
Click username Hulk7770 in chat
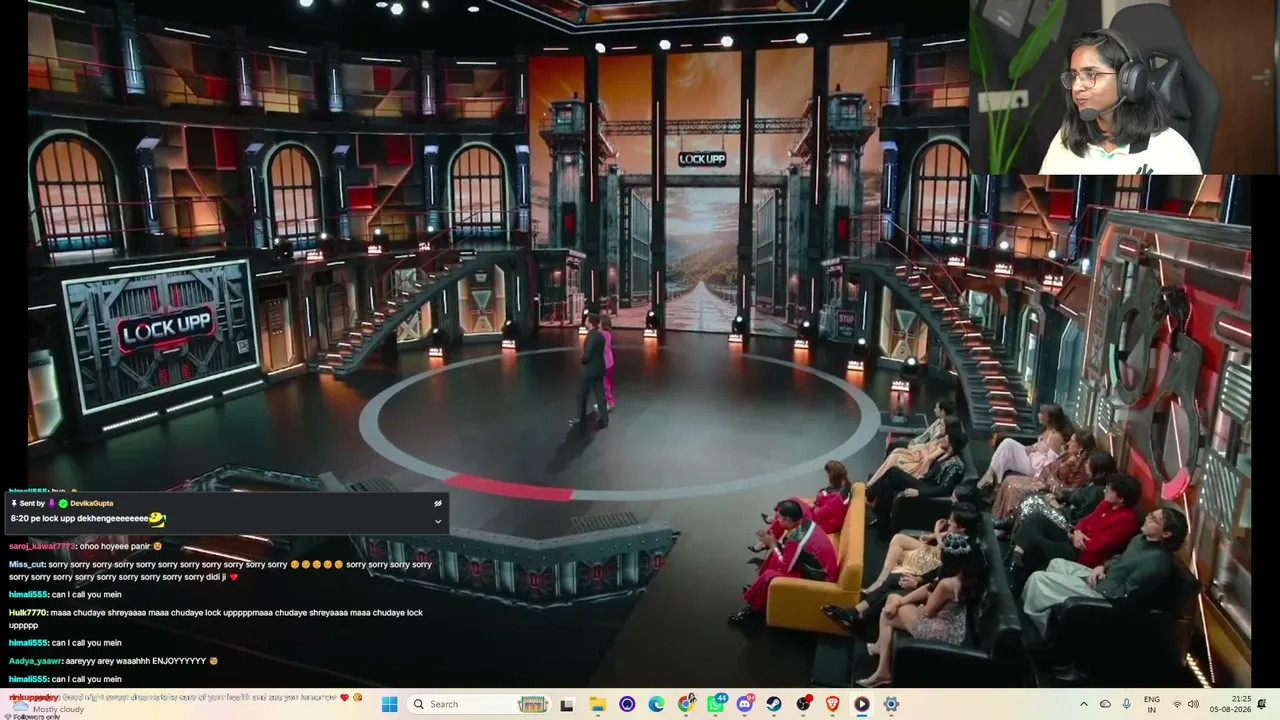(27, 612)
